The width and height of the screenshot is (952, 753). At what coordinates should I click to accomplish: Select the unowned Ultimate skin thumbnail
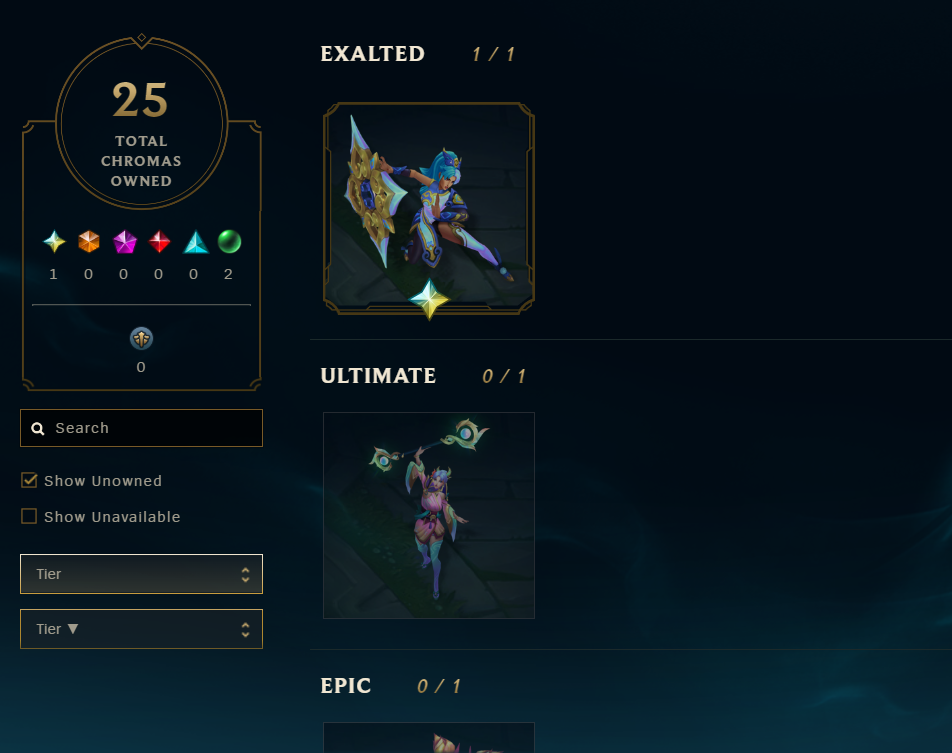coord(429,516)
